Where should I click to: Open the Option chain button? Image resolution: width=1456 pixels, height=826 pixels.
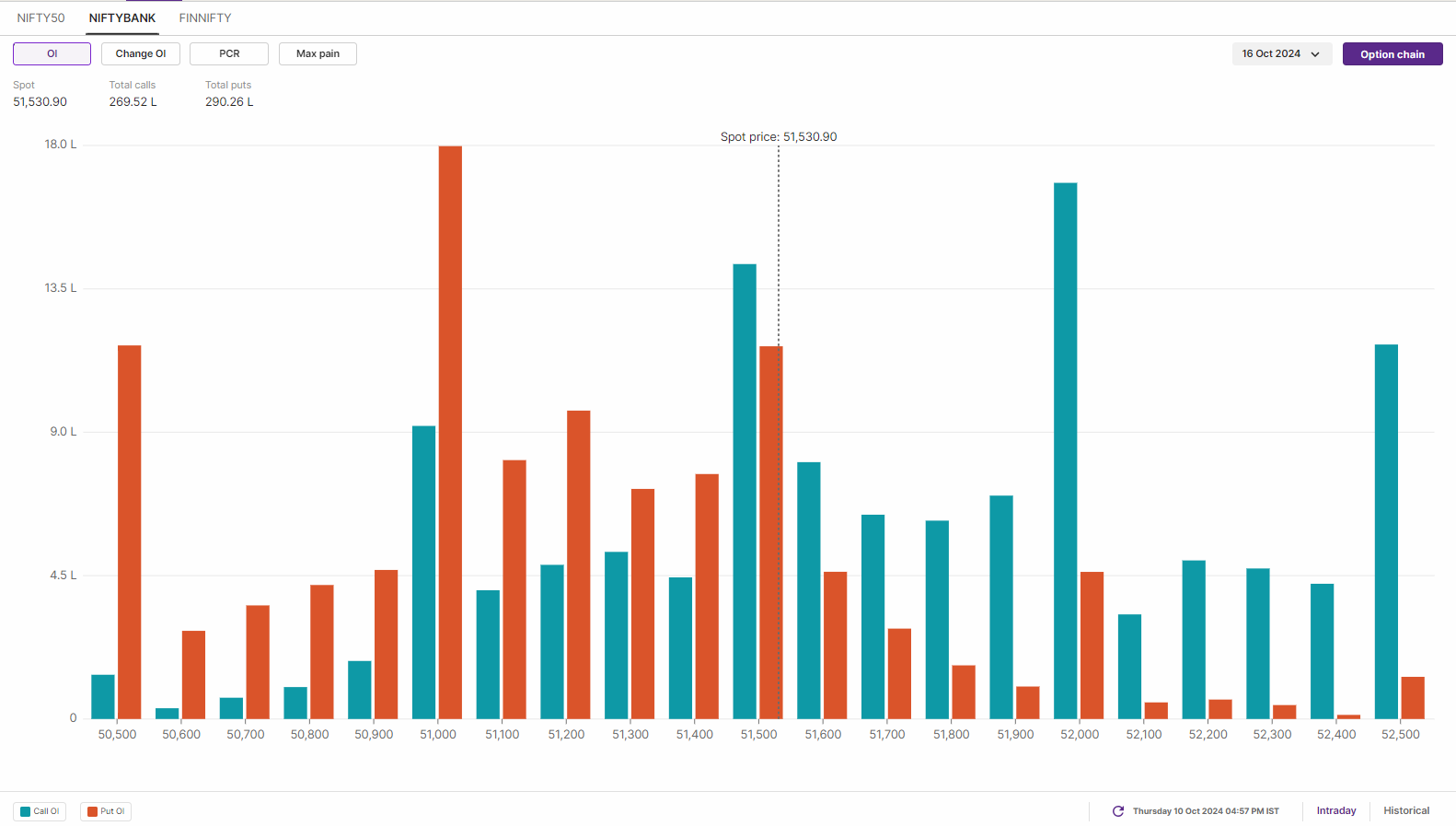1392,54
